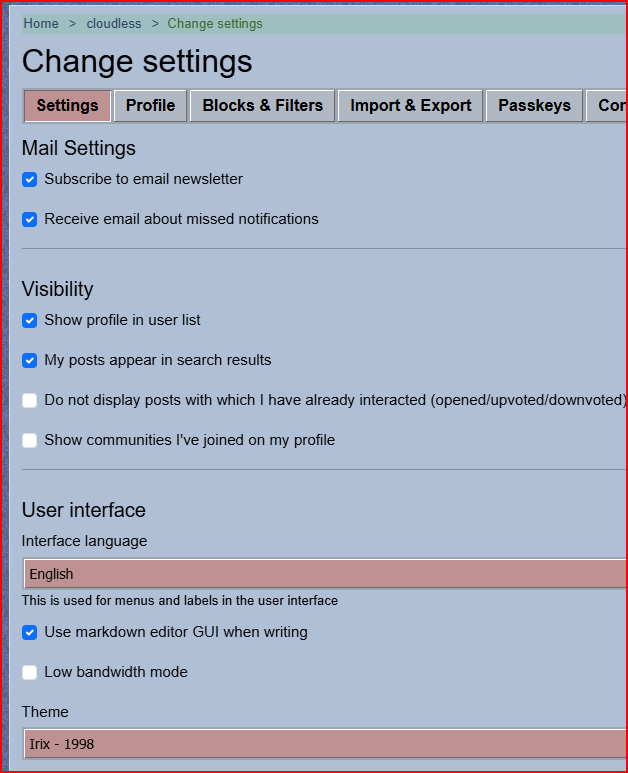Enable hiding posts already interacted with

click(30, 401)
